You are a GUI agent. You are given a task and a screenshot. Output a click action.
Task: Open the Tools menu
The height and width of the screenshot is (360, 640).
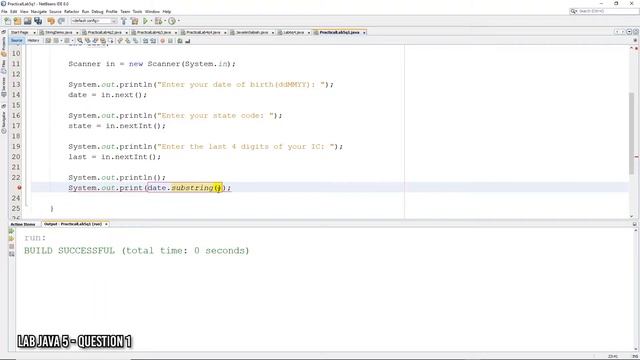tap(137, 11)
